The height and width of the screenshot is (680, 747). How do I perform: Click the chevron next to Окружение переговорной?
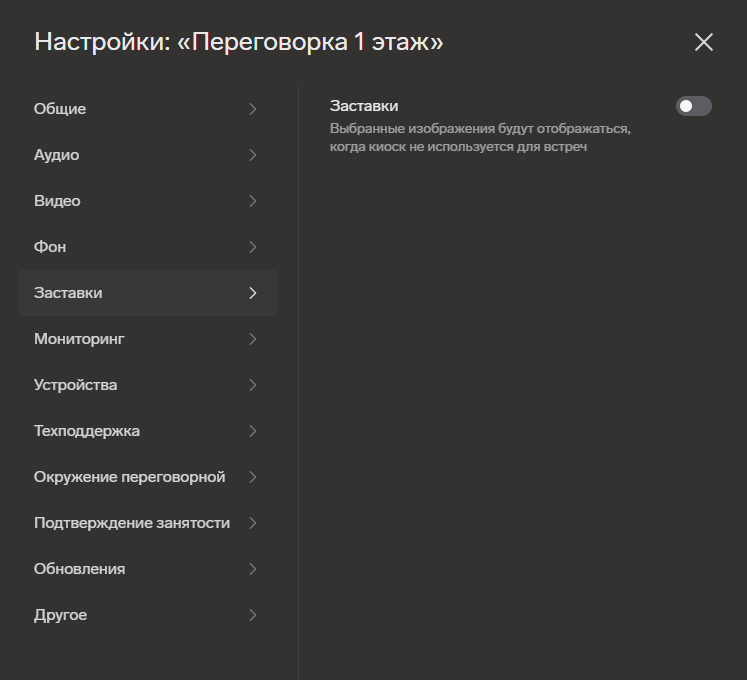point(252,477)
